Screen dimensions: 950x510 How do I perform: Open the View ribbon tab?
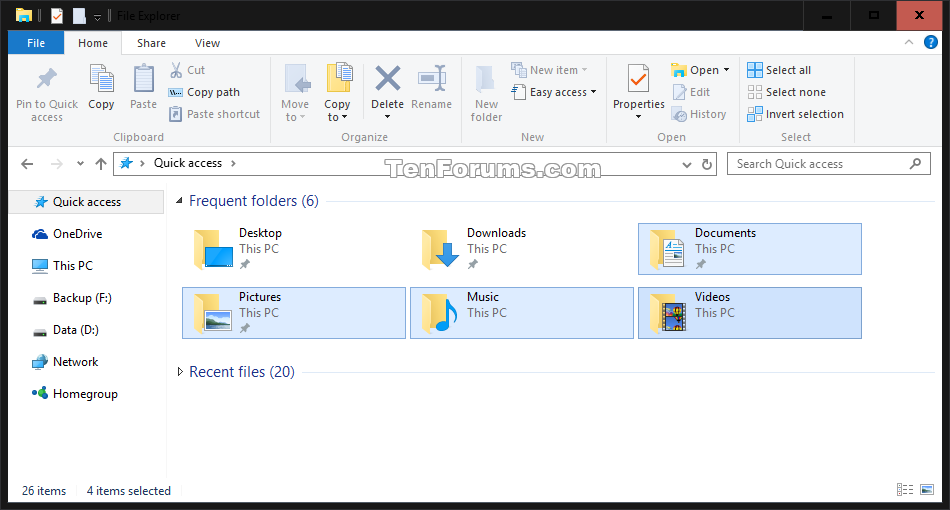coord(207,43)
